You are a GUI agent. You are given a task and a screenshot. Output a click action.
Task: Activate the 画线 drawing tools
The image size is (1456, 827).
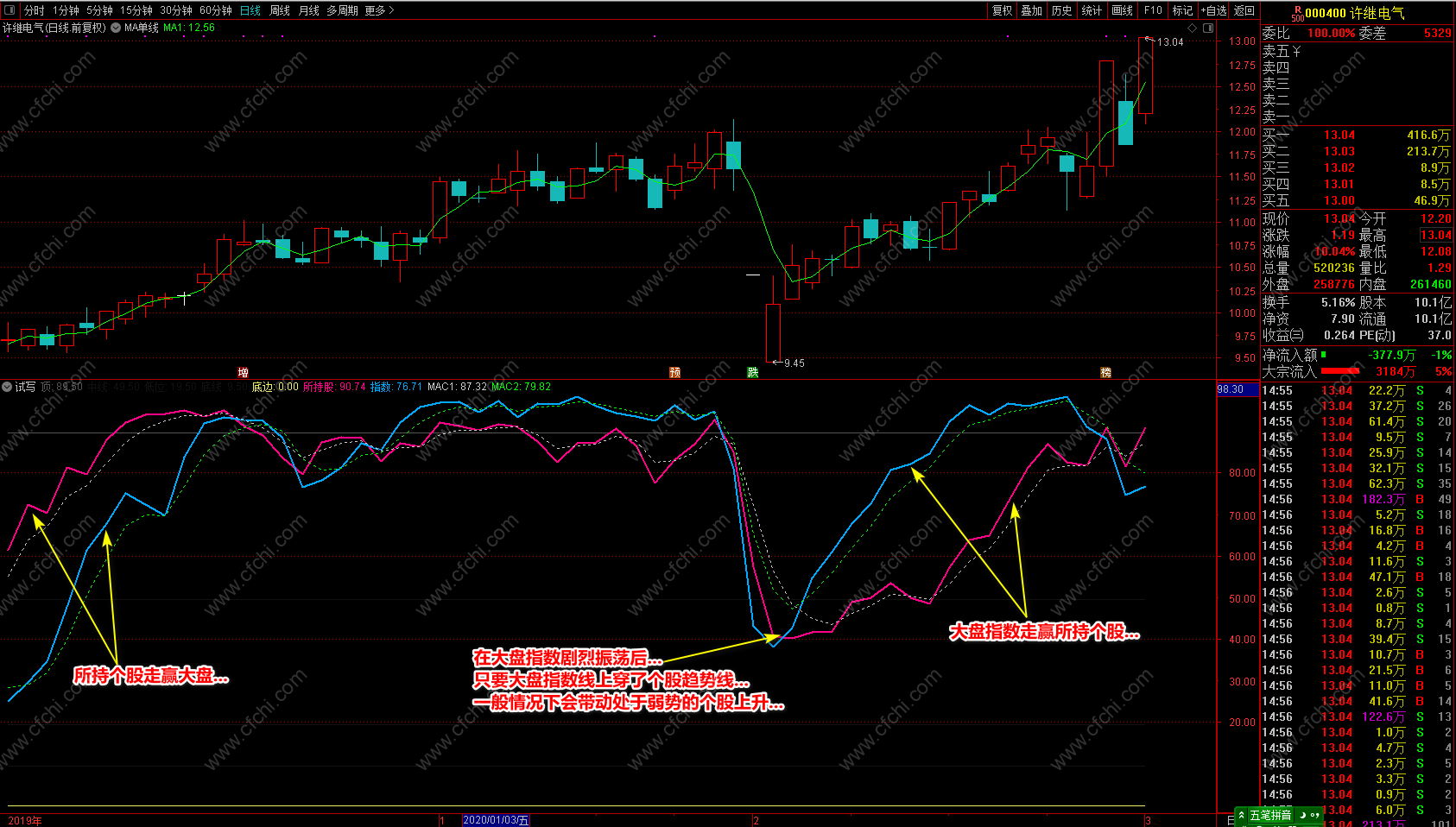(x=1123, y=10)
